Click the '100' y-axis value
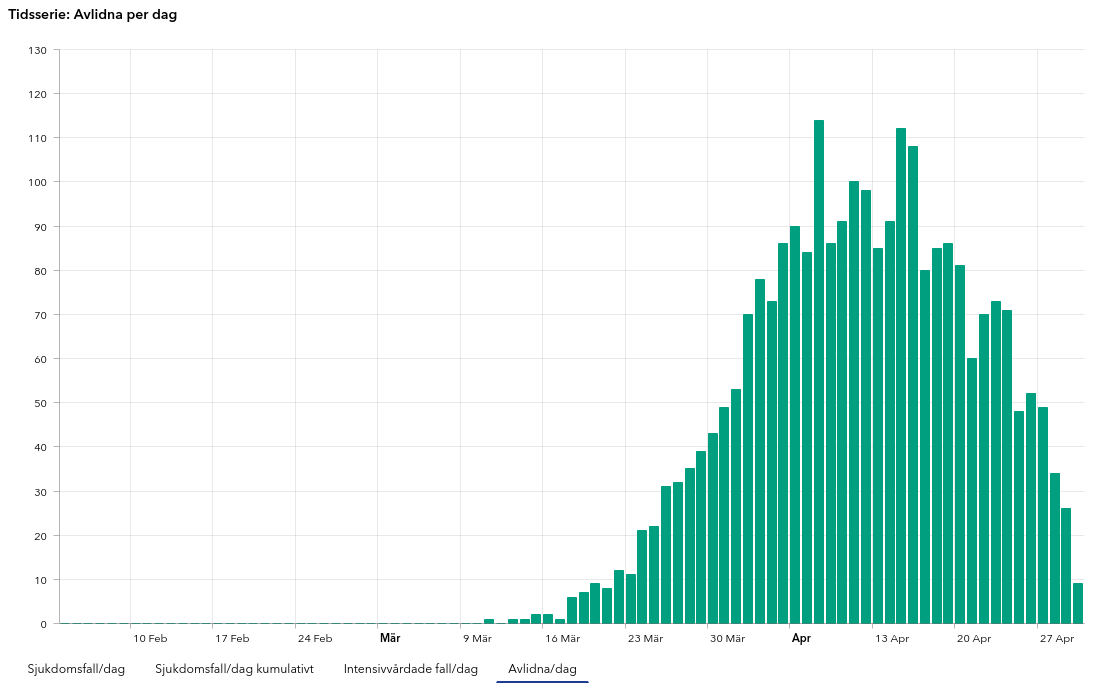 coord(38,182)
